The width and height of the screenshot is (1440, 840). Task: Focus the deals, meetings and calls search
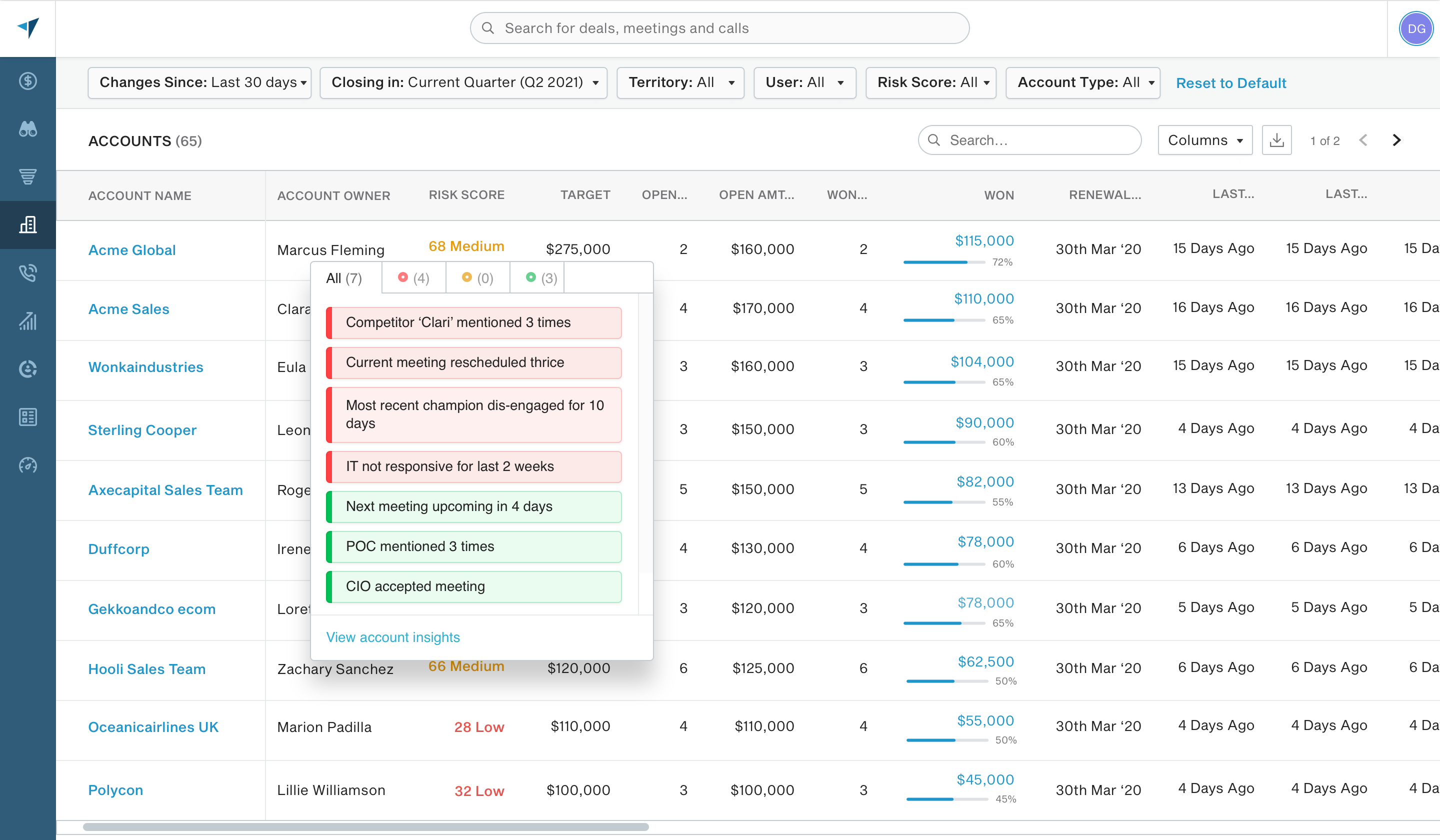point(719,28)
